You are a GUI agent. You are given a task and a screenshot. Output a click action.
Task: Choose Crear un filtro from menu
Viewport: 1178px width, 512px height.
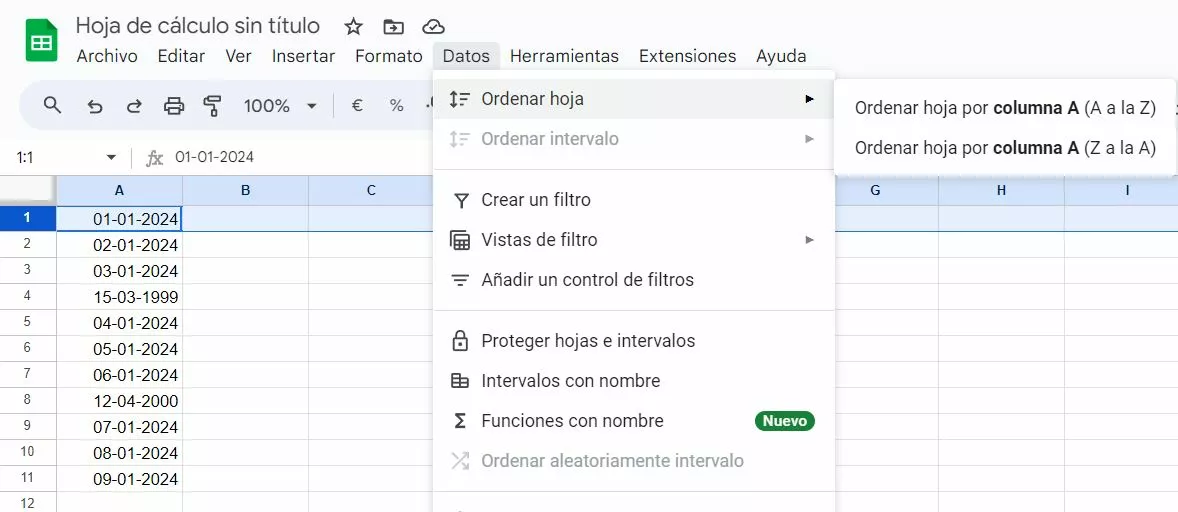point(535,200)
